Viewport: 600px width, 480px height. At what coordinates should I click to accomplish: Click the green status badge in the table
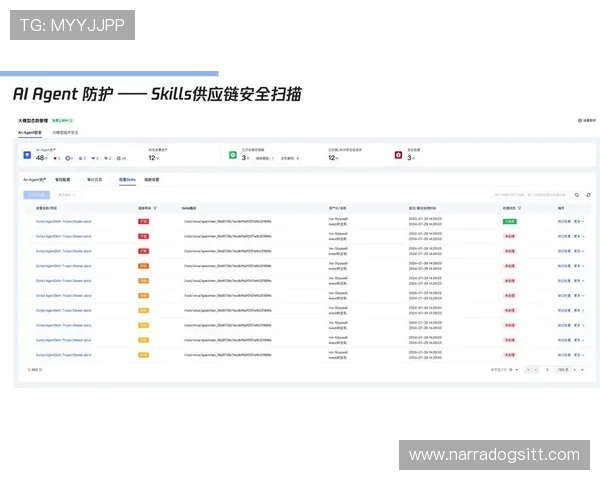click(509, 222)
